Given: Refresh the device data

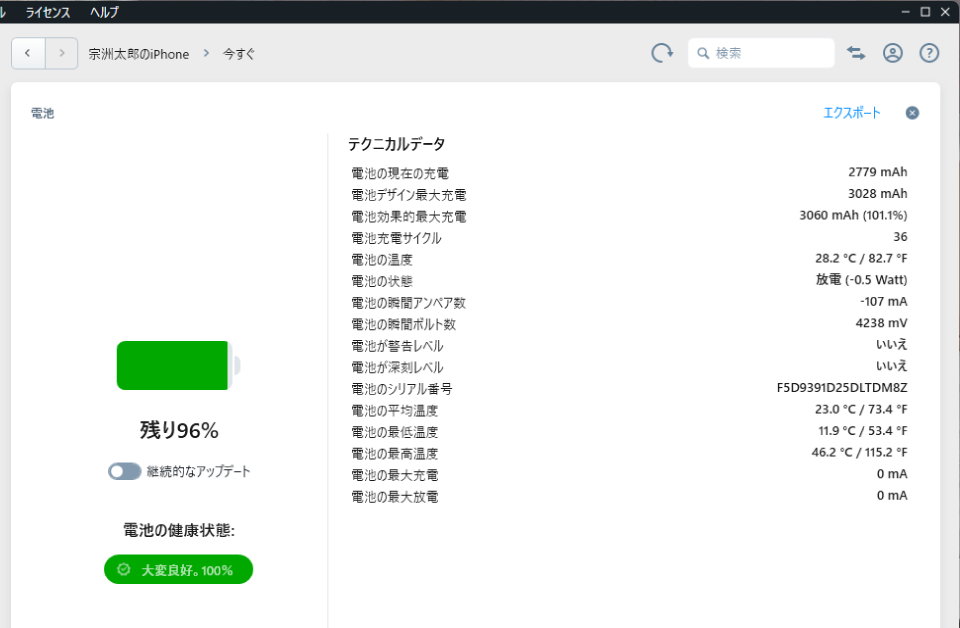Looking at the screenshot, I should tap(662, 53).
